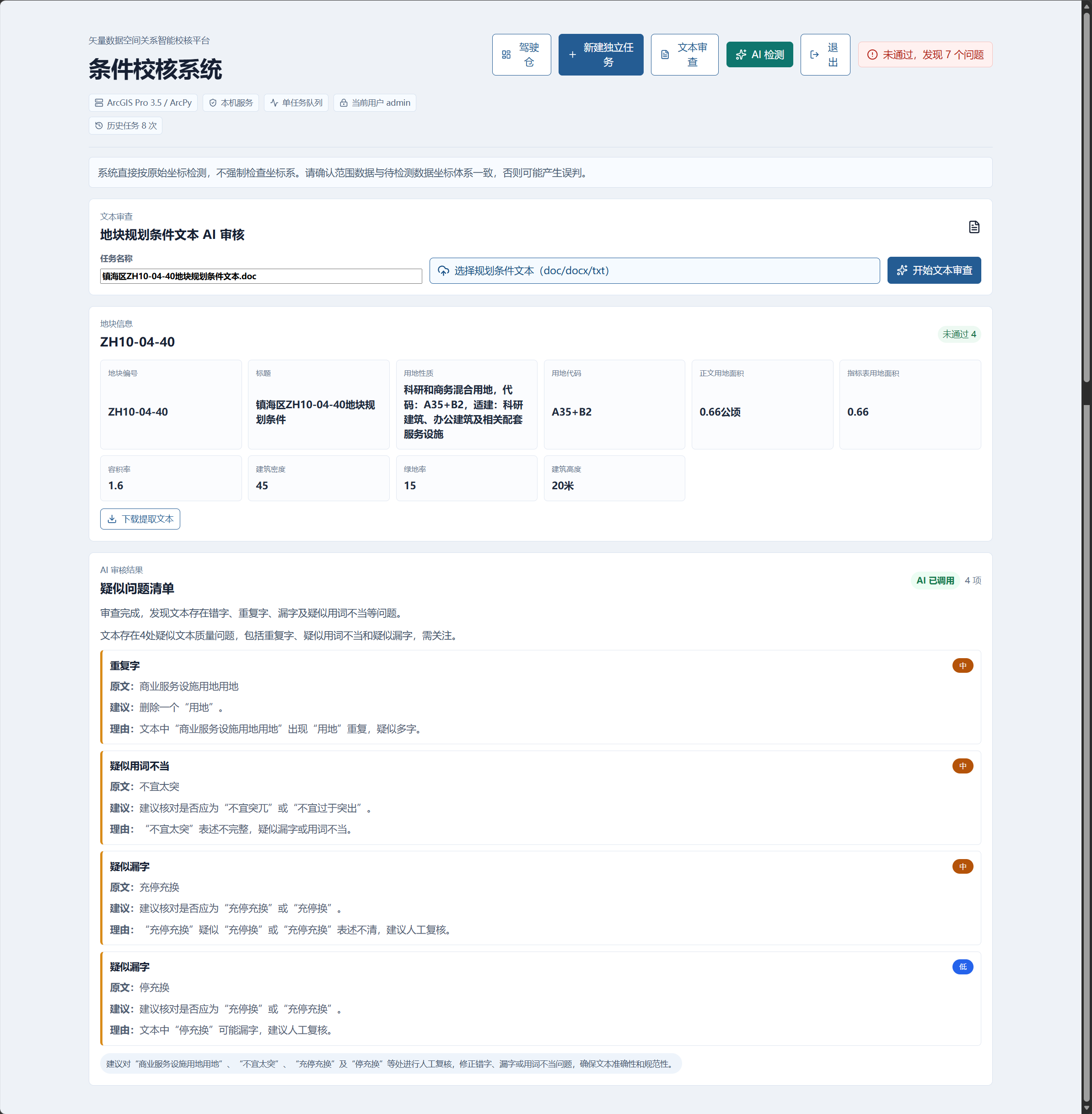
Task: Click the 原文:不宜太突 line
Action: pyautogui.click(x=145, y=787)
